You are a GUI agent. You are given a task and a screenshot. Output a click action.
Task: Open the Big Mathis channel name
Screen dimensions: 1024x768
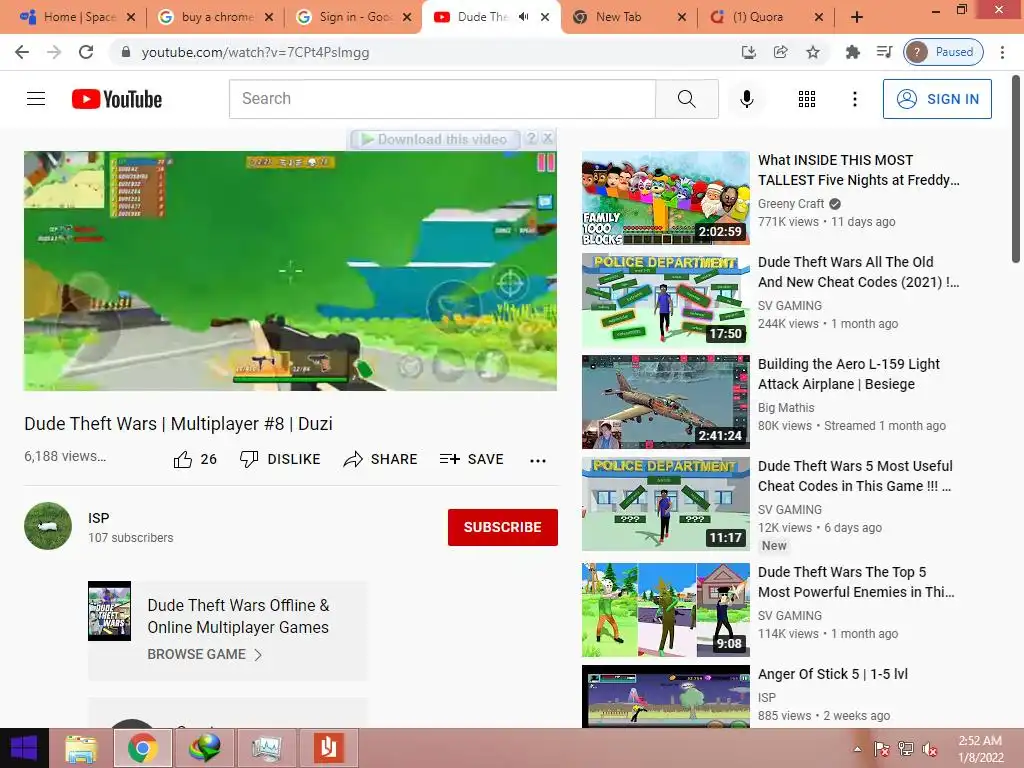point(786,408)
